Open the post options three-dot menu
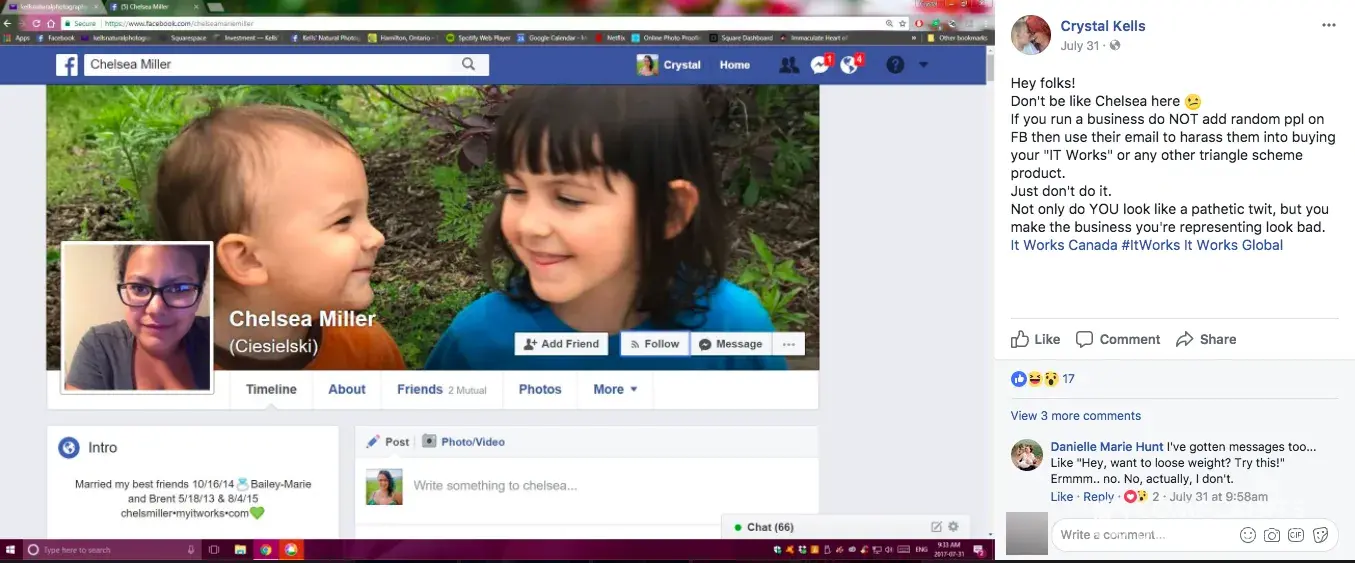The height and width of the screenshot is (563, 1355). (1328, 26)
